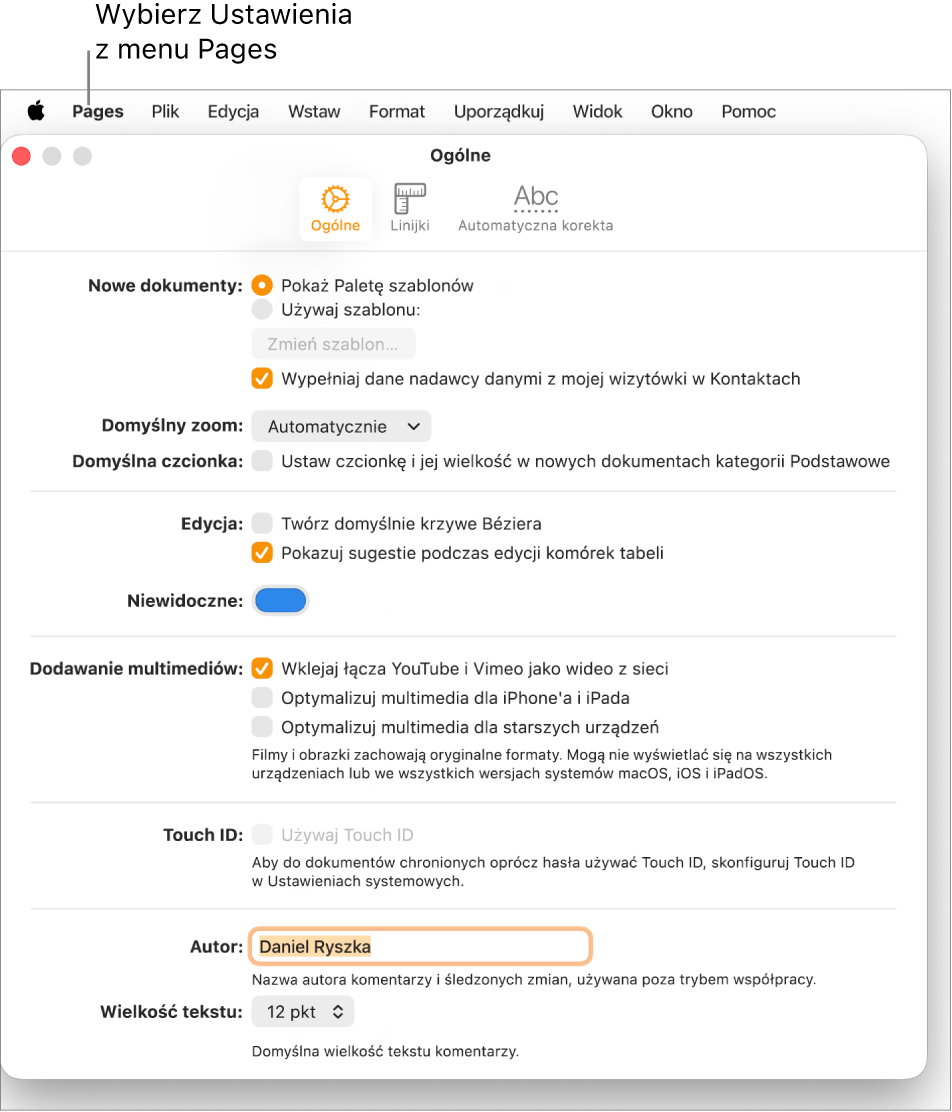Open the Wstaw menu
Screen dimensions: 952x1112
coord(314,111)
